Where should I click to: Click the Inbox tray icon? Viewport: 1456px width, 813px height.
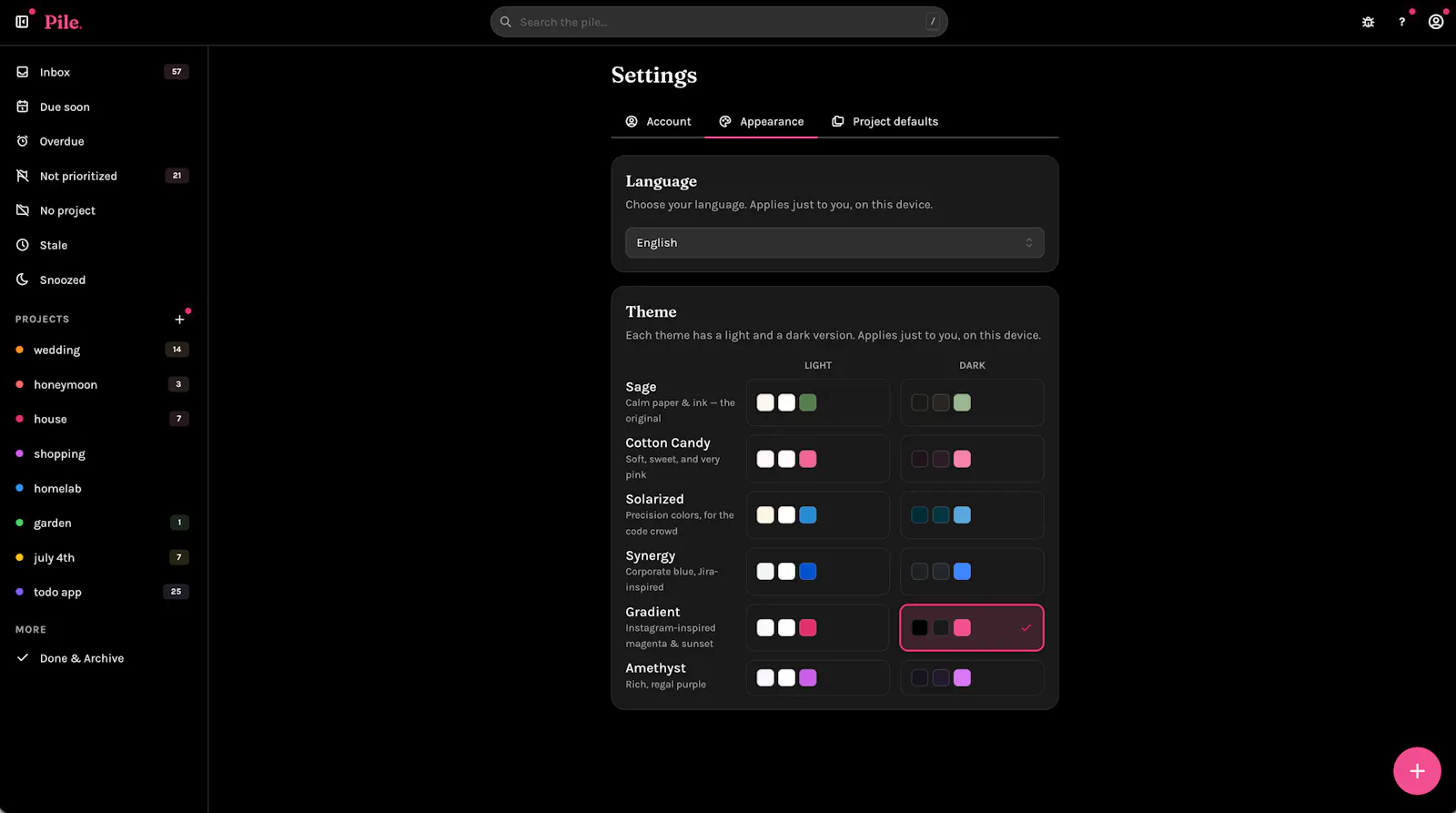coord(23,72)
